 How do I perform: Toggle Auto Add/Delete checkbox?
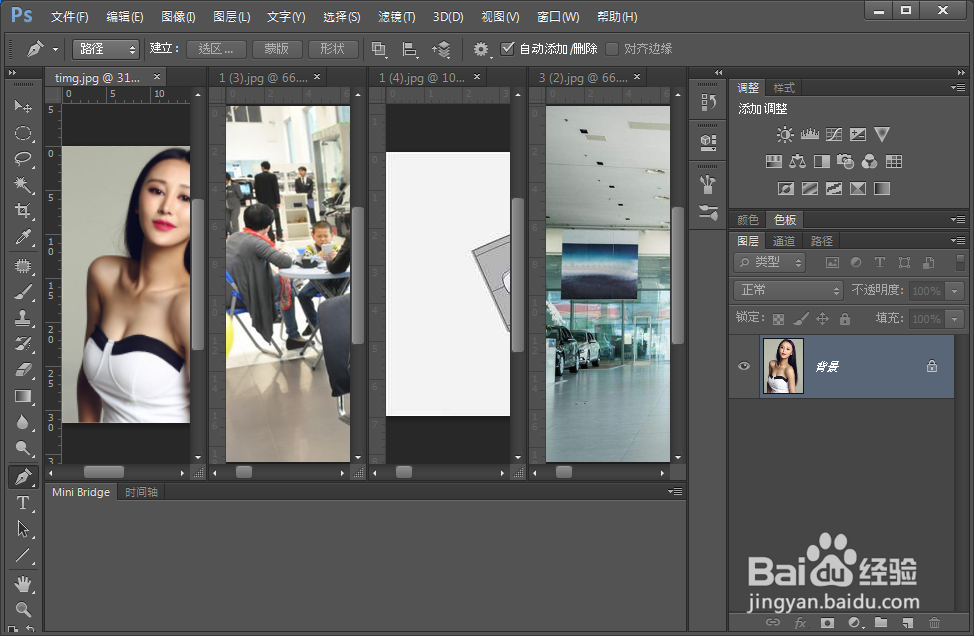(507, 48)
